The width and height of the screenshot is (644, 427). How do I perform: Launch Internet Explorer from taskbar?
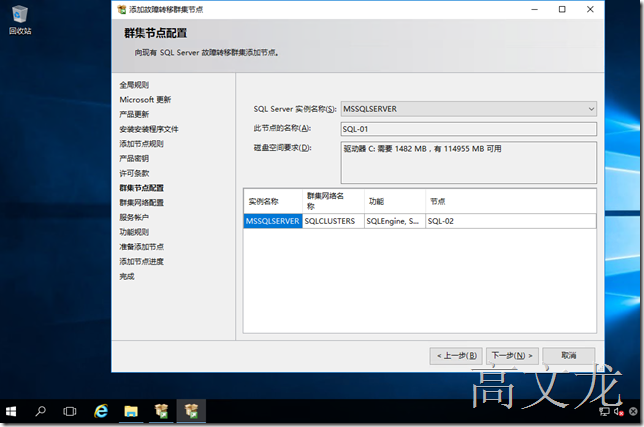coord(101,411)
